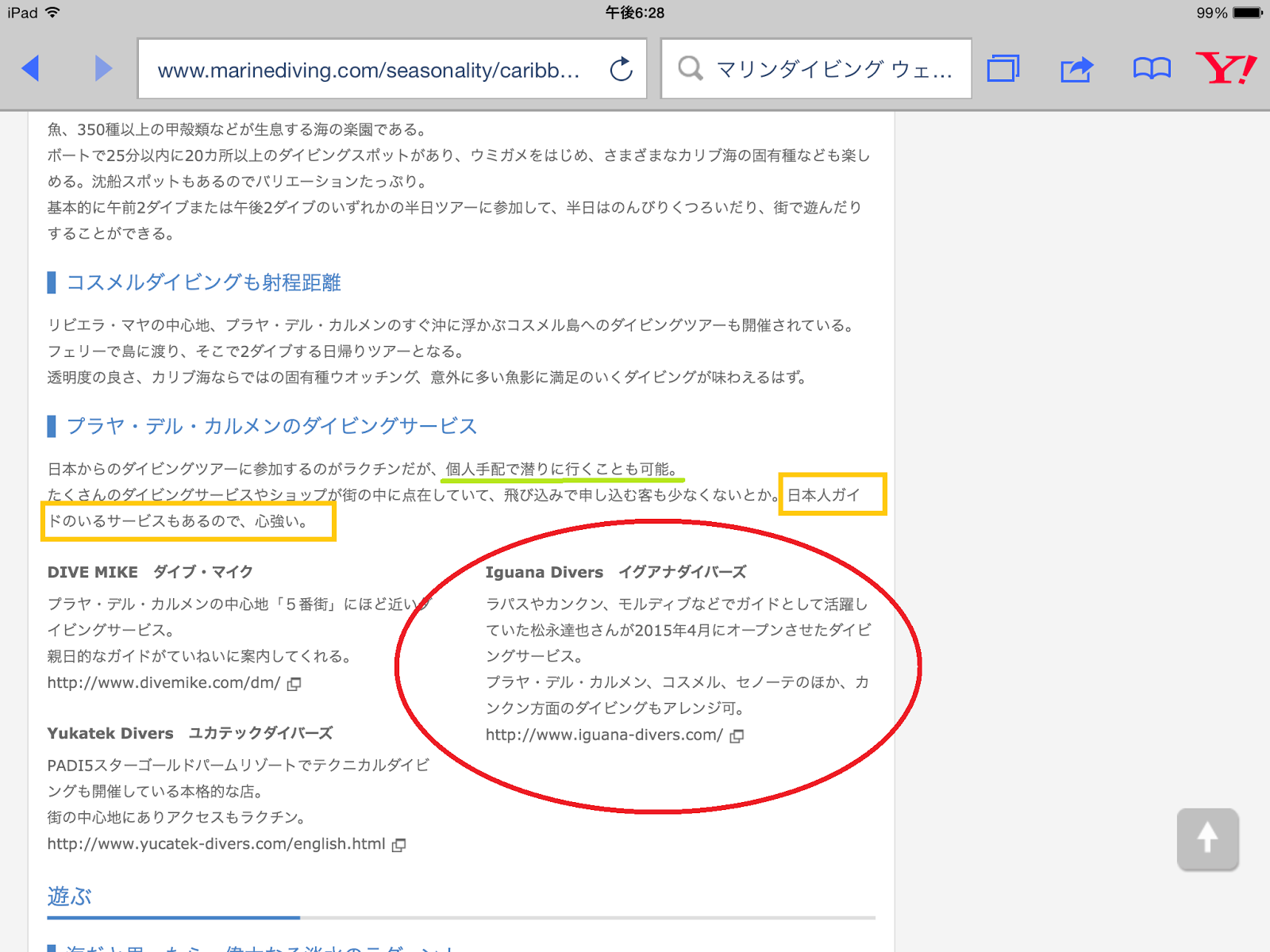Tap the DIVE MIKE ダイブ・マイク title

tap(150, 572)
